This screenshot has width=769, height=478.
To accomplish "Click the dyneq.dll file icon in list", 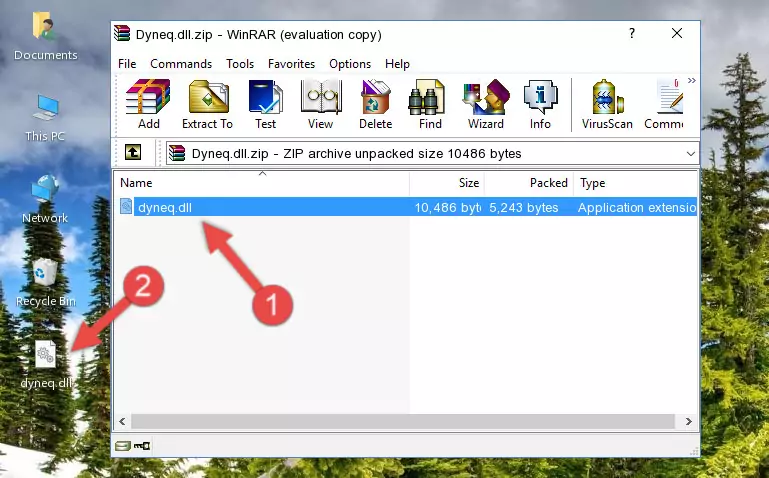I will (x=126, y=207).
